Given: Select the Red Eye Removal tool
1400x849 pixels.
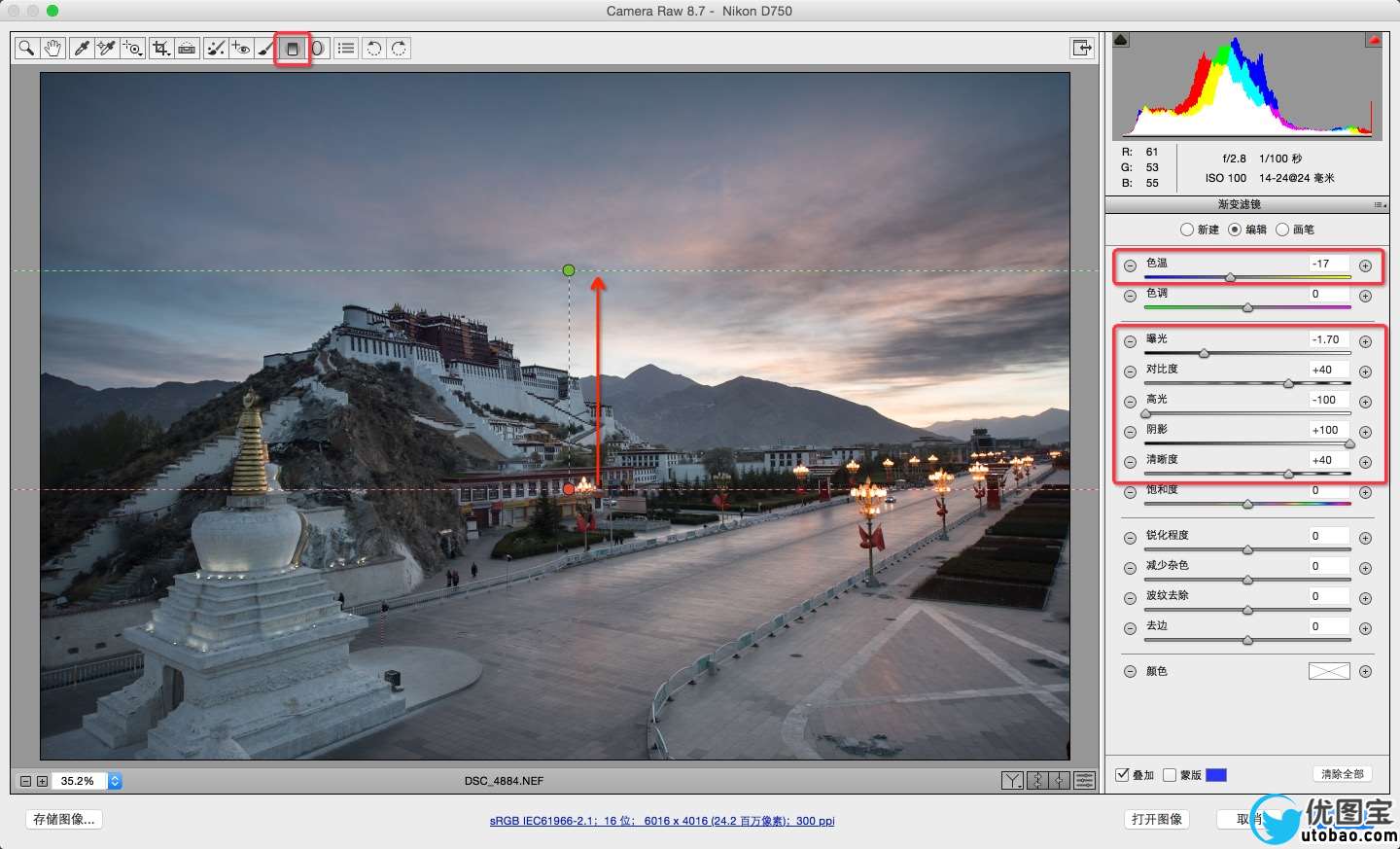Looking at the screenshot, I should click(x=241, y=48).
